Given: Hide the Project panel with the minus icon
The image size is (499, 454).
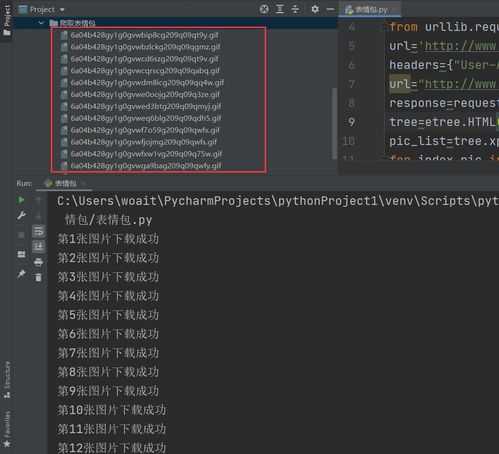Looking at the screenshot, I should 330,9.
